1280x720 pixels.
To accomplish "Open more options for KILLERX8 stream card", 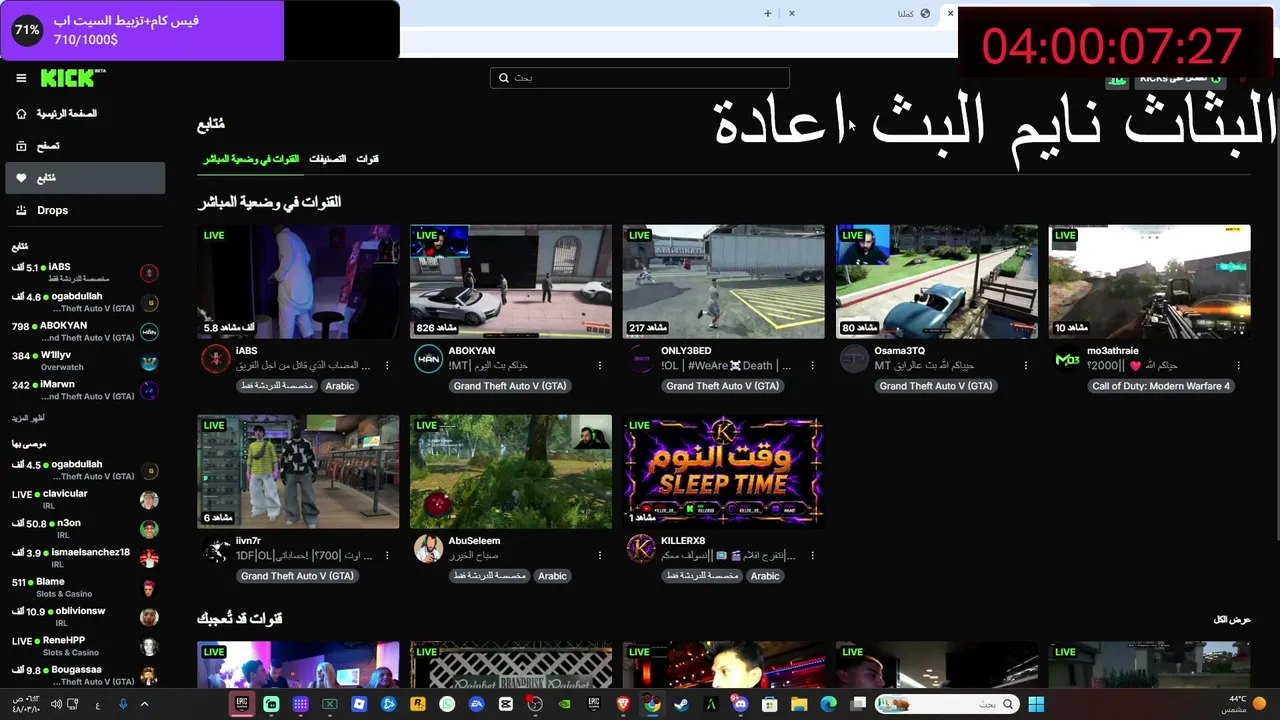I will [813, 556].
